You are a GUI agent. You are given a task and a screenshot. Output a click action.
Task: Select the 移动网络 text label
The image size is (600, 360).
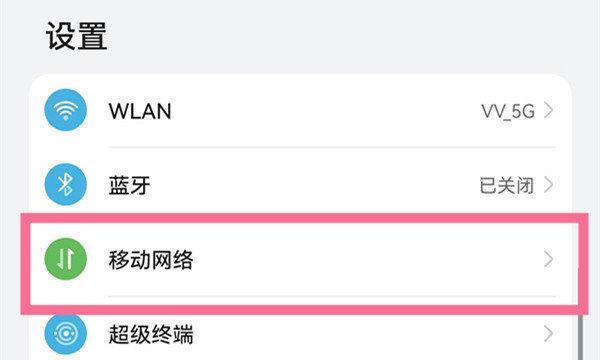click(151, 260)
